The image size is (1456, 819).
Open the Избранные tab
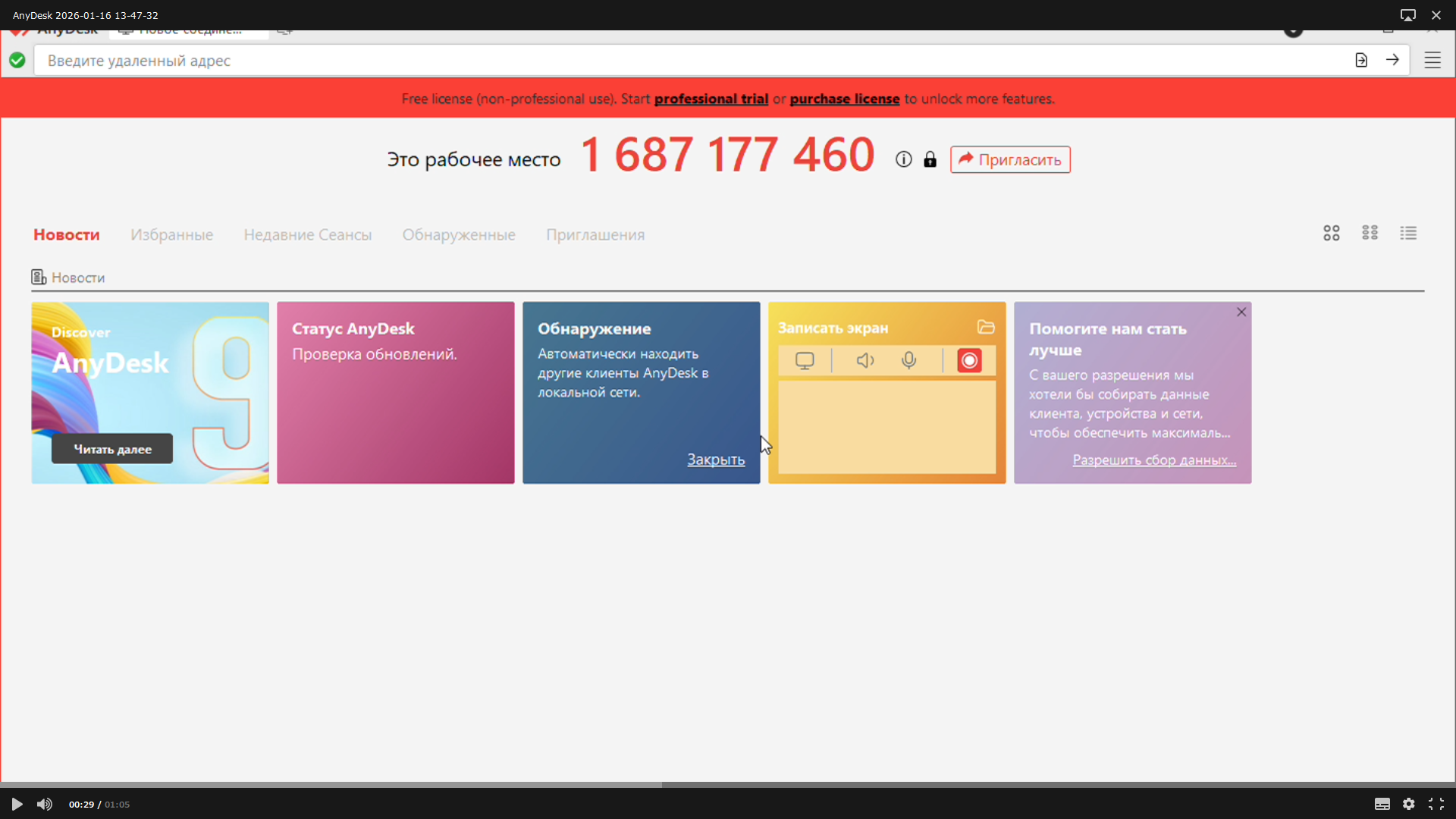[171, 235]
